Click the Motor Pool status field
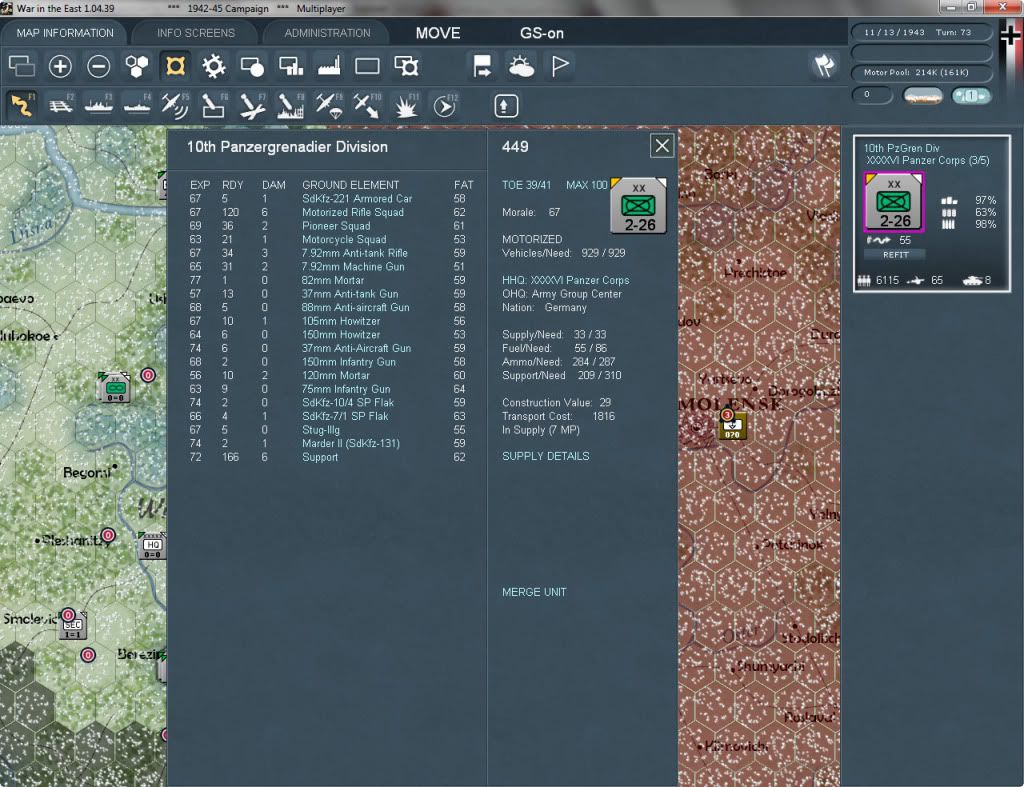1024x787 pixels. [x=921, y=72]
